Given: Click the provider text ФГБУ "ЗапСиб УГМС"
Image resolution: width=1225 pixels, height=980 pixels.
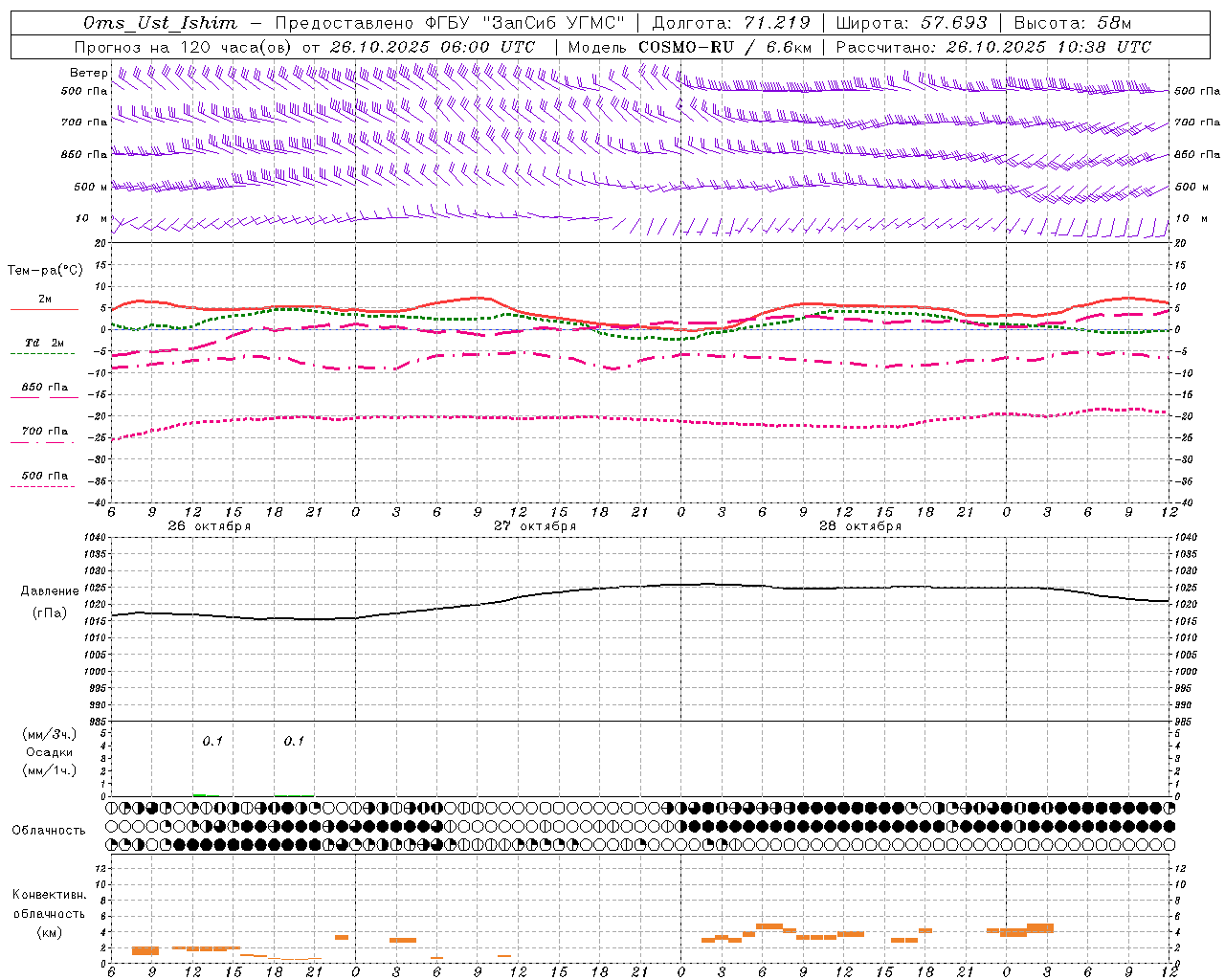Looking at the screenshot, I should point(523,23).
